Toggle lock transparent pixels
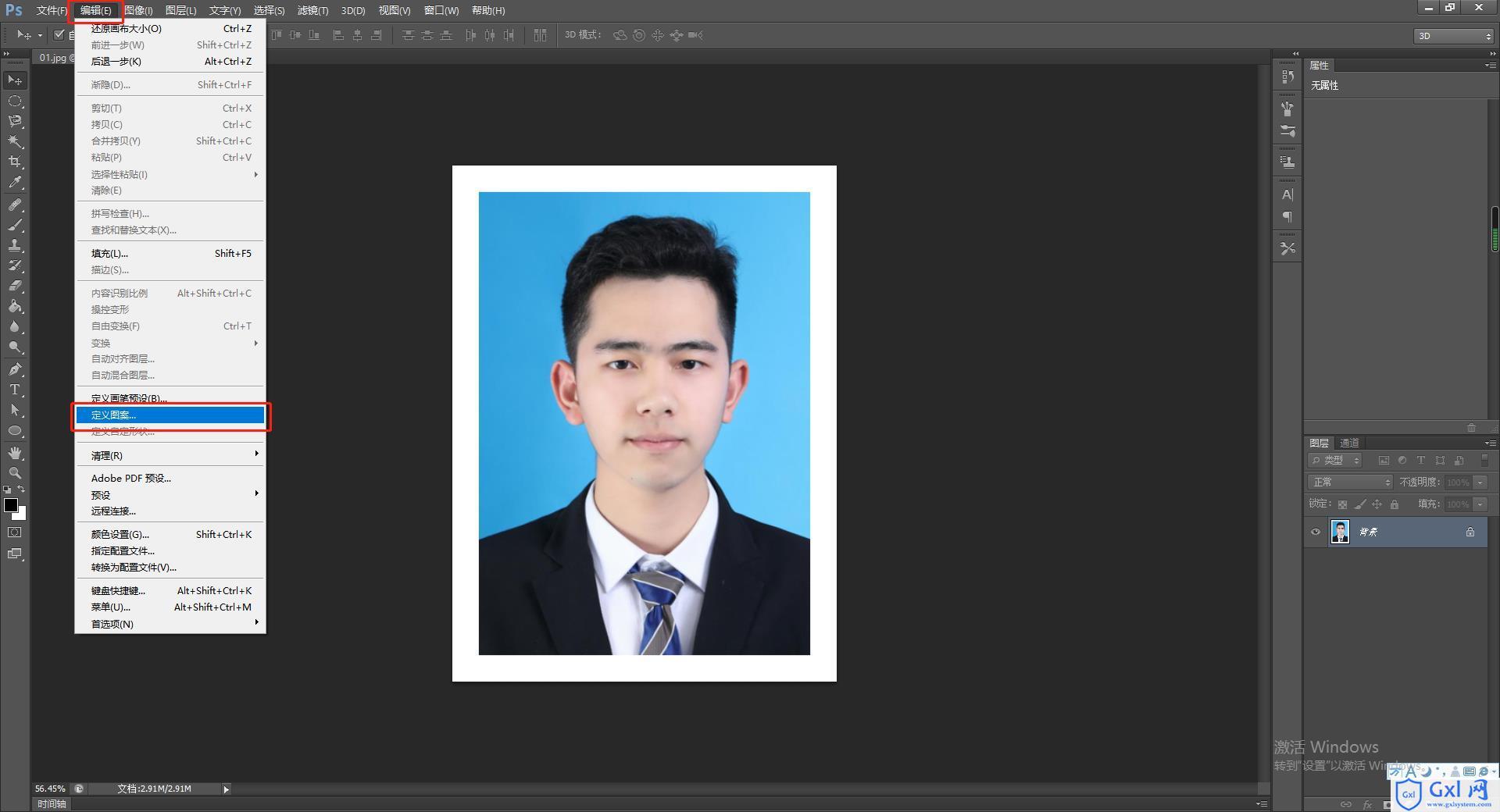Viewport: 1500px width, 812px height. (1342, 505)
